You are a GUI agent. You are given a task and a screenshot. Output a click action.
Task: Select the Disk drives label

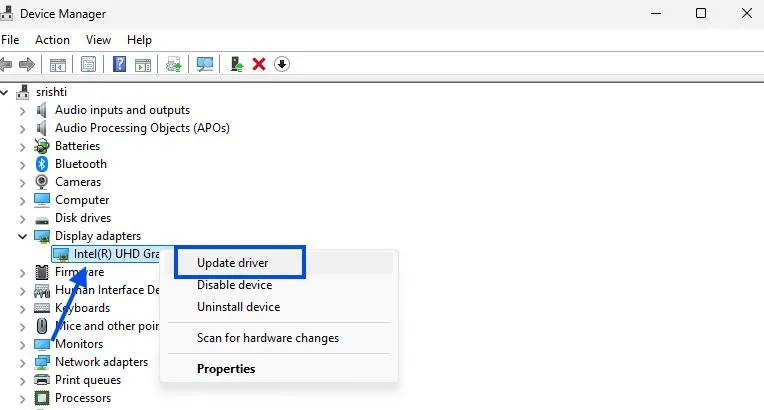(x=83, y=218)
